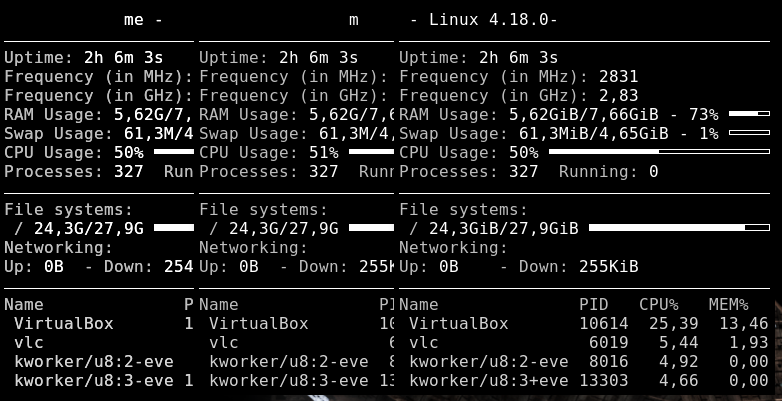
Task: Click the download rate 254 in the 'me -' panel
Action: (179, 266)
